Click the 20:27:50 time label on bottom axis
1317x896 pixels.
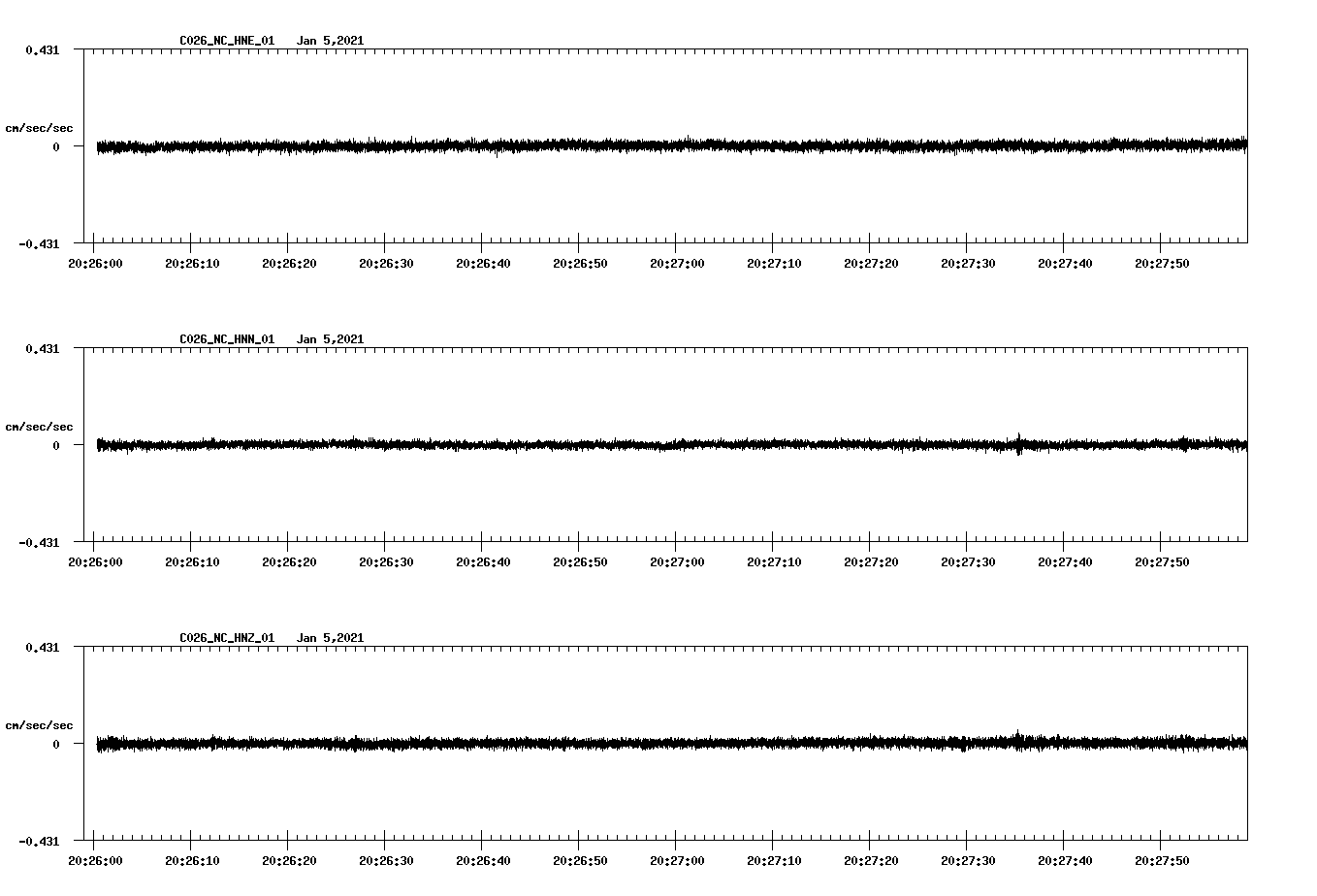pos(1162,858)
